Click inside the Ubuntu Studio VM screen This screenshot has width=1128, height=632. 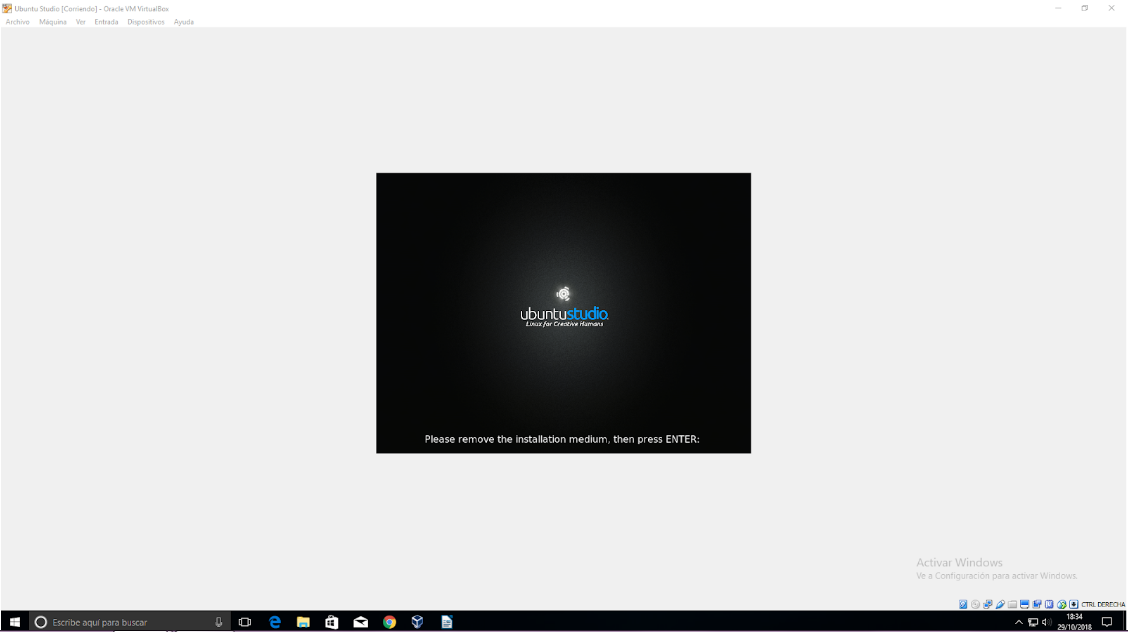pyautogui.click(x=563, y=313)
